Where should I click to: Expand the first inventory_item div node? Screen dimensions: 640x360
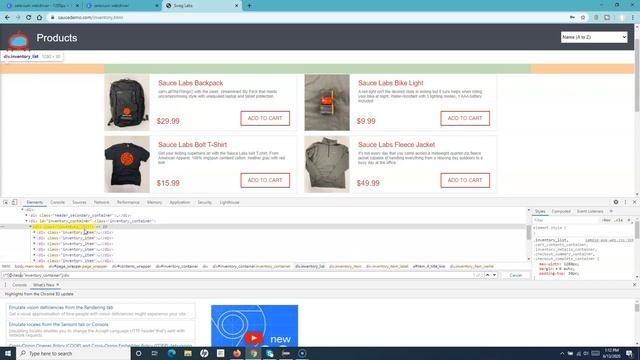pyautogui.click(x=35, y=232)
